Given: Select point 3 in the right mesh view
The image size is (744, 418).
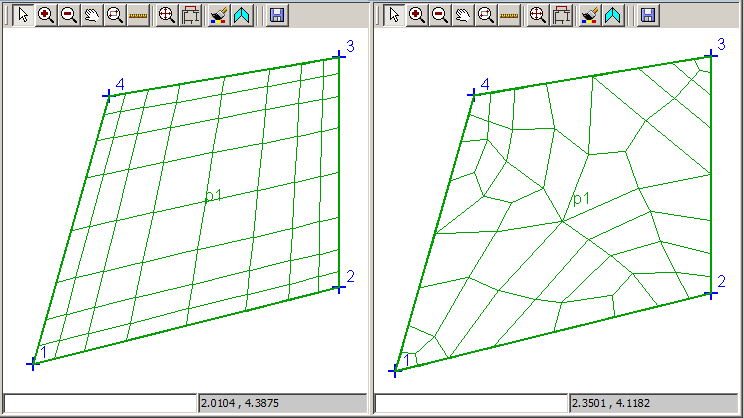Looking at the screenshot, I should click(710, 56).
